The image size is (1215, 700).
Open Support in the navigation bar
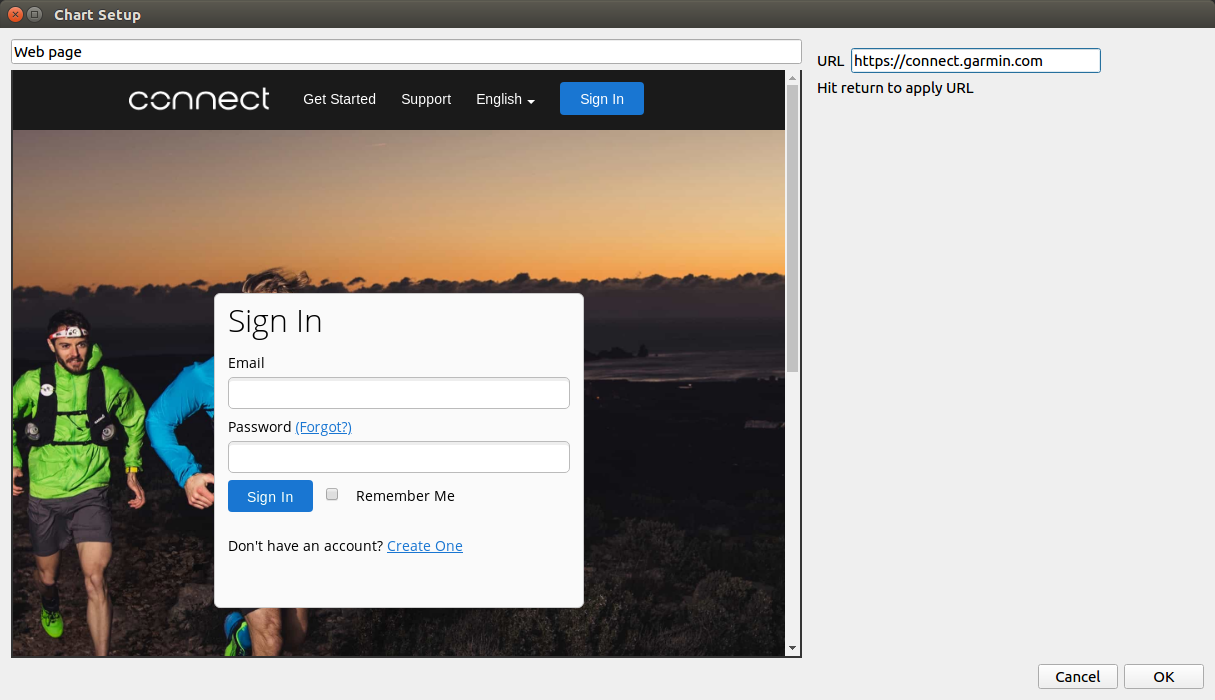point(426,99)
